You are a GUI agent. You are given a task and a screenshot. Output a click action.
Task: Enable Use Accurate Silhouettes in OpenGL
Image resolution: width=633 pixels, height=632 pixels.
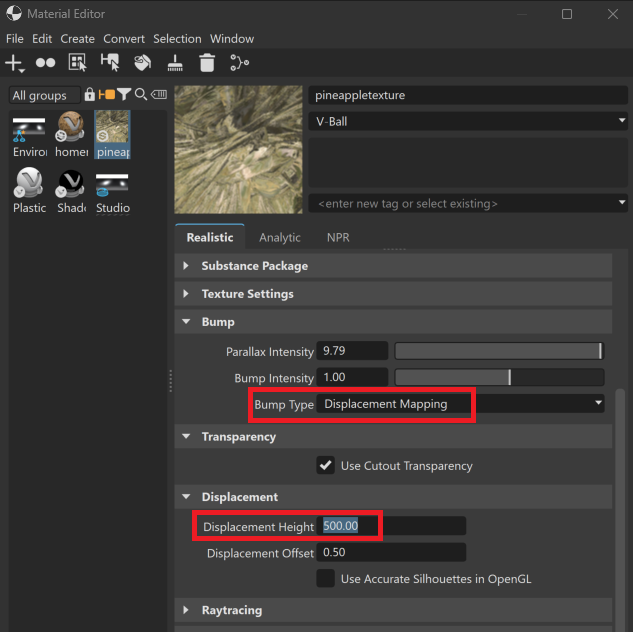click(325, 578)
